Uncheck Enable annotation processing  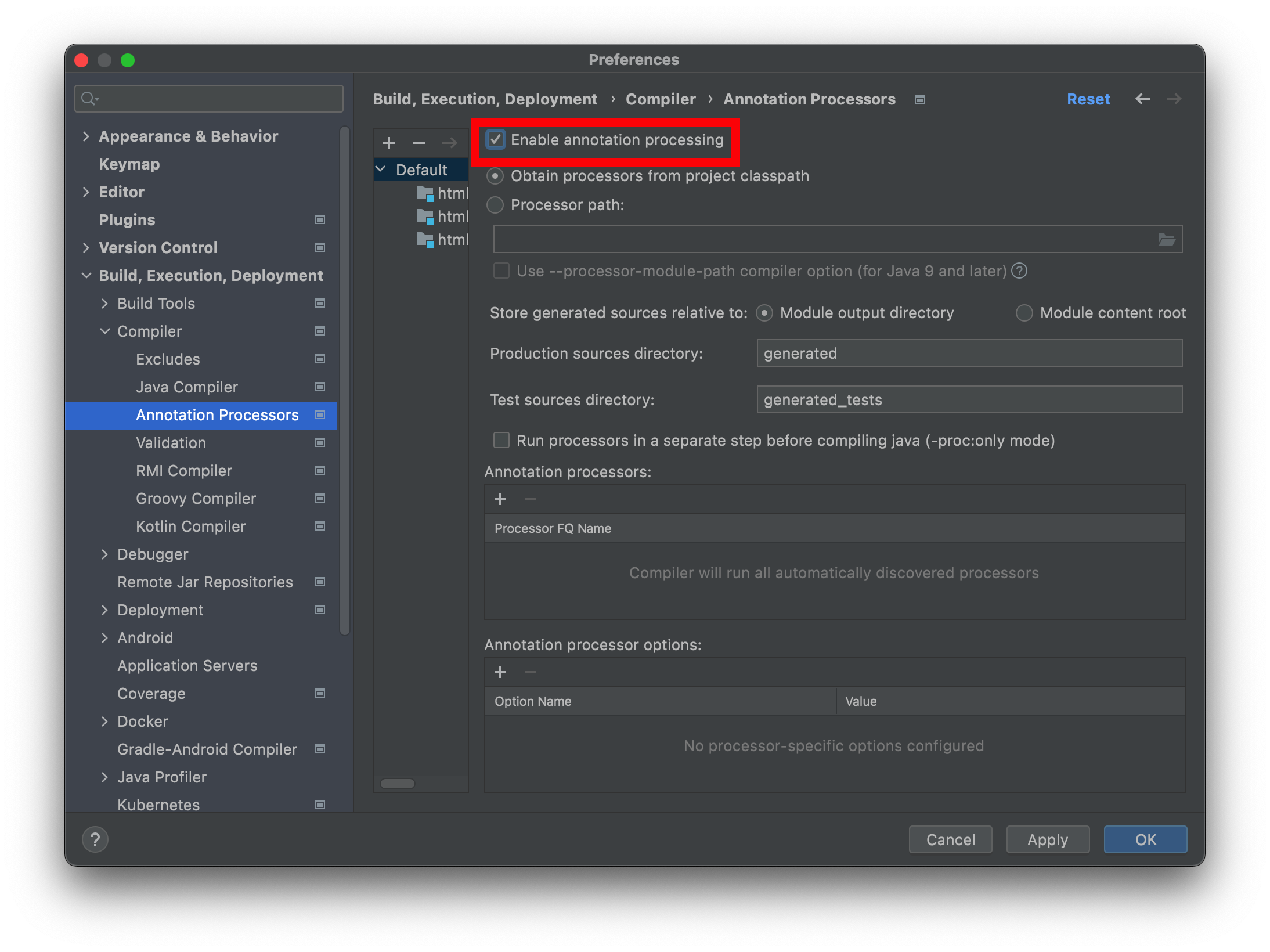(496, 140)
